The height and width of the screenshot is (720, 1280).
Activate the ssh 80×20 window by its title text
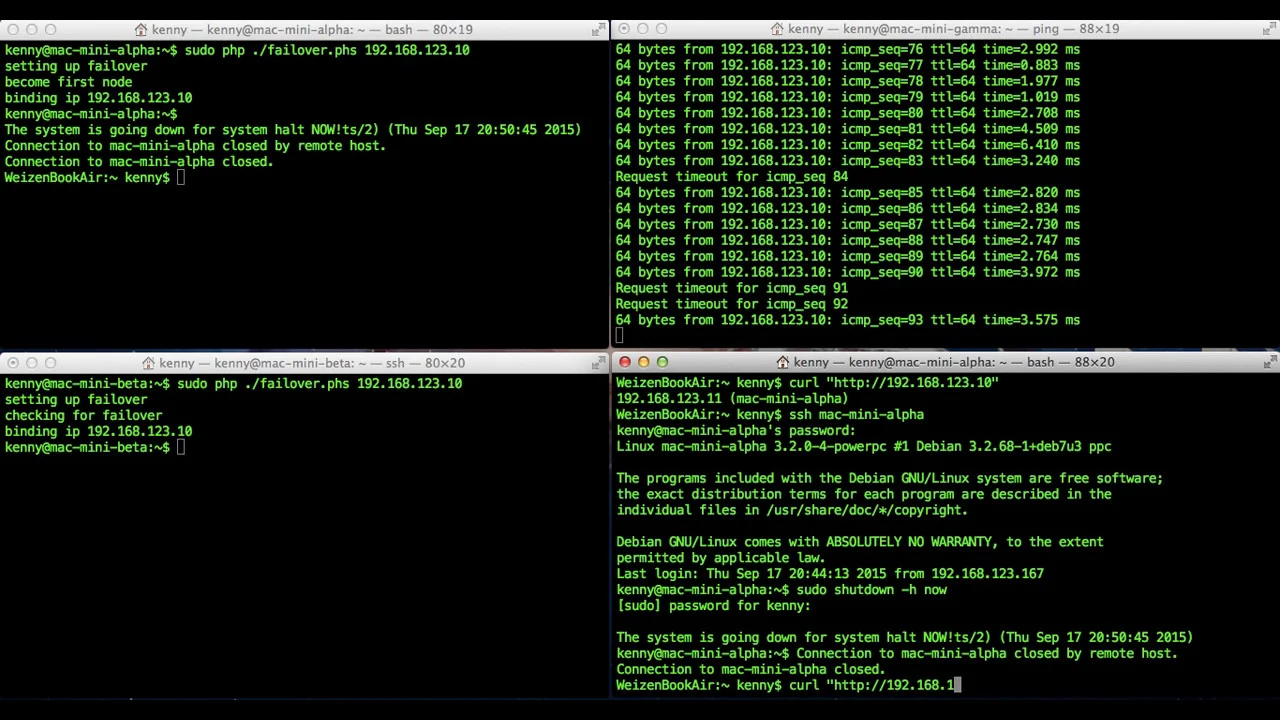[x=312, y=363]
